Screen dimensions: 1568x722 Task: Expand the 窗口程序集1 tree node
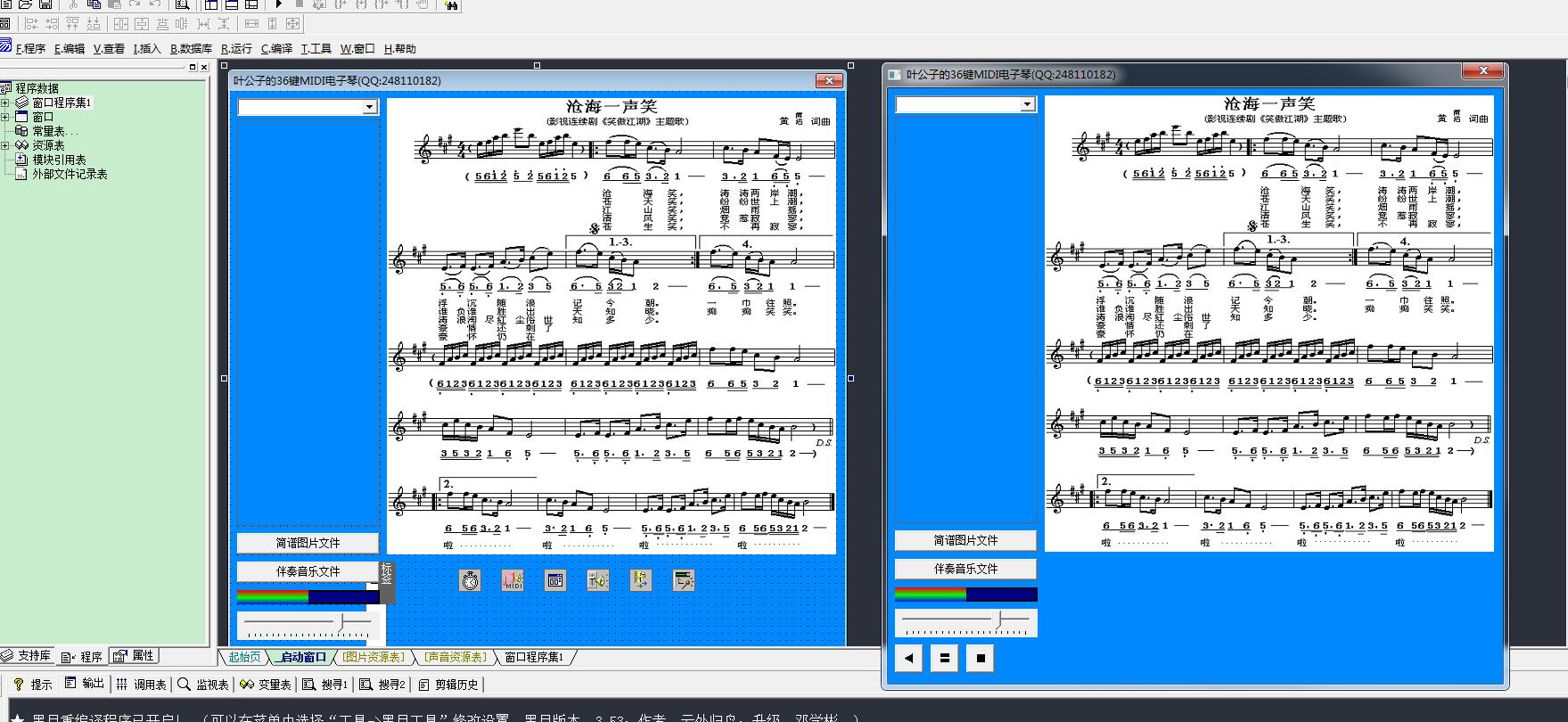click(5, 103)
